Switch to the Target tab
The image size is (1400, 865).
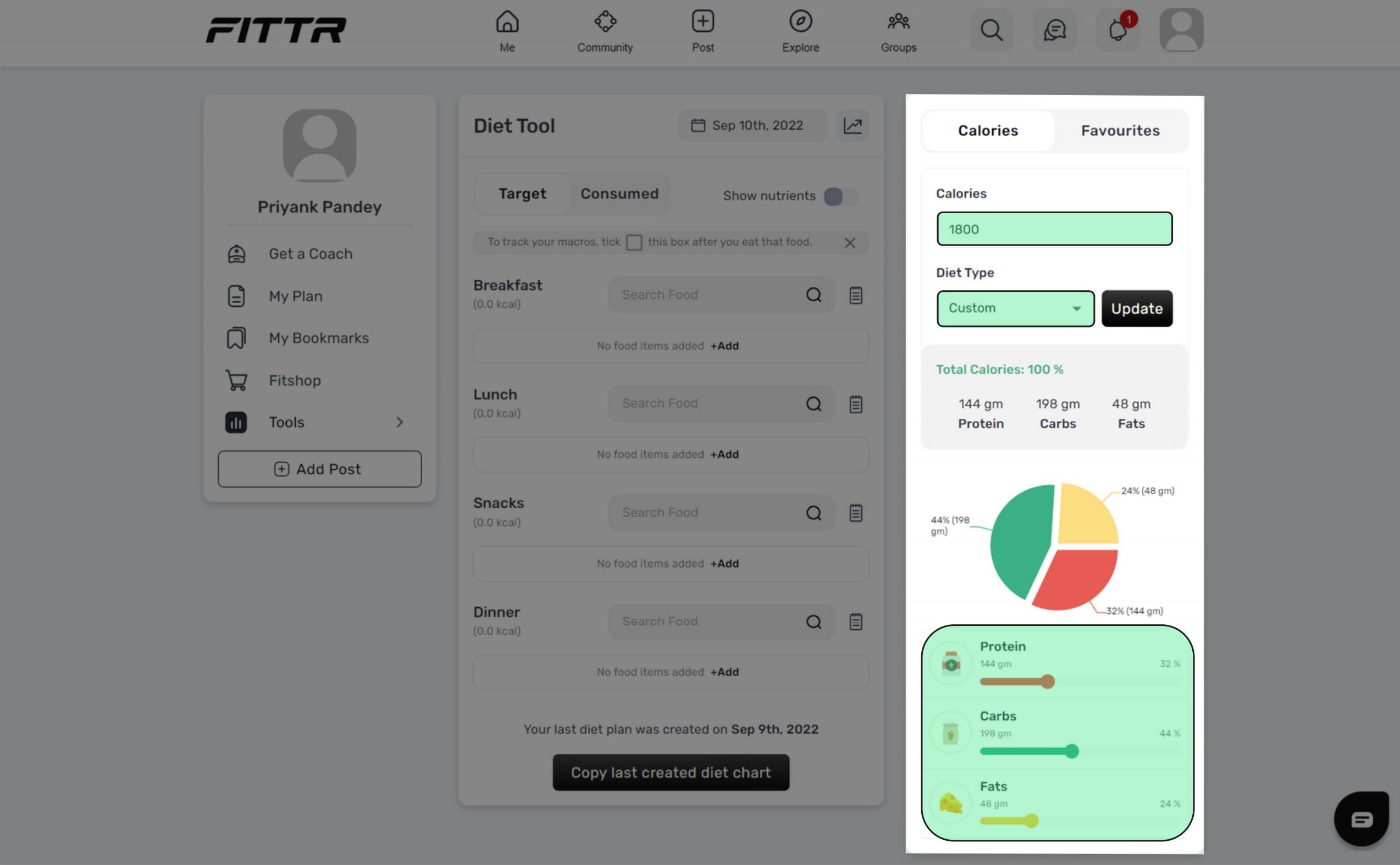pos(522,194)
